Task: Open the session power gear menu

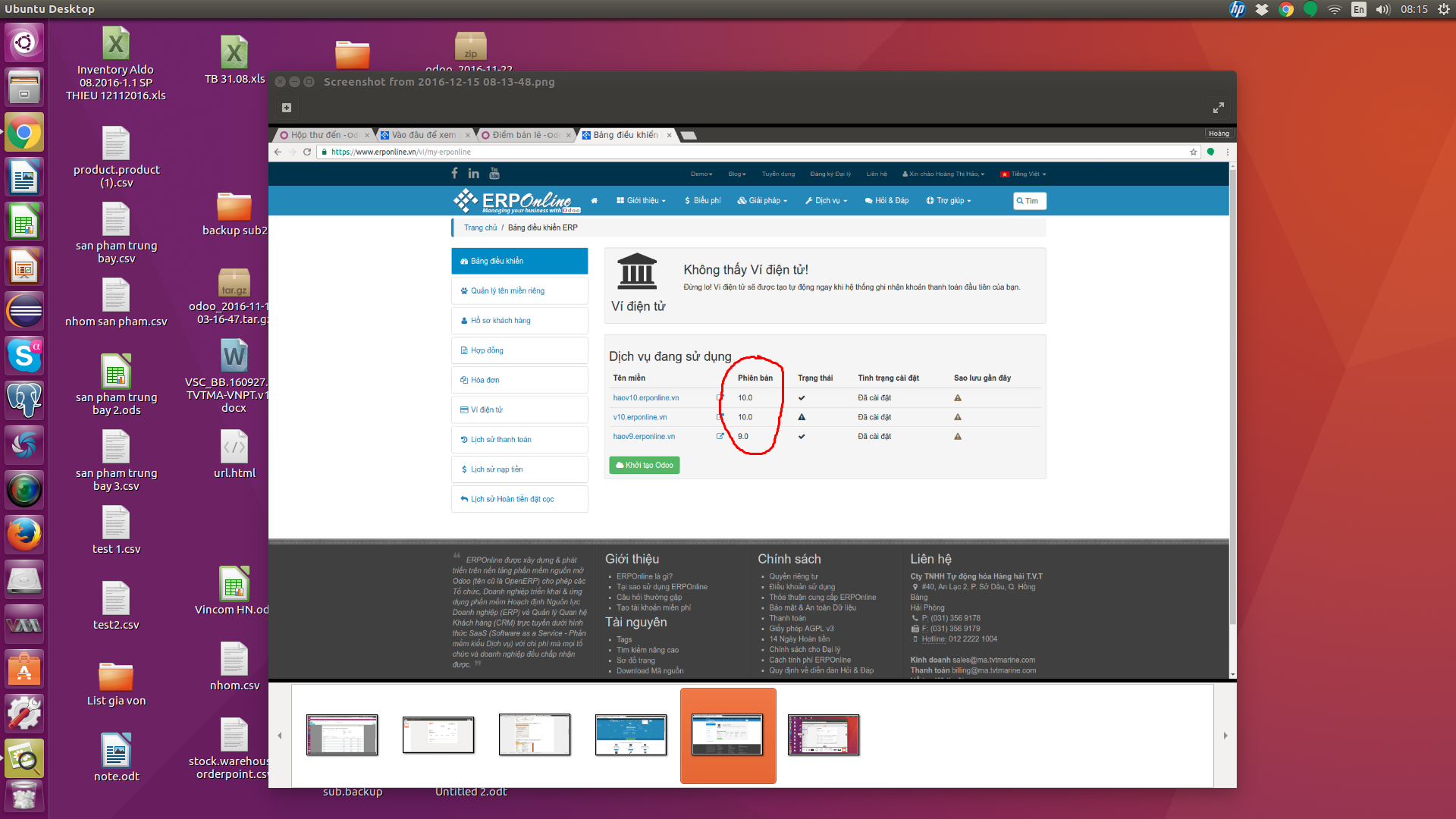Action: [1443, 9]
